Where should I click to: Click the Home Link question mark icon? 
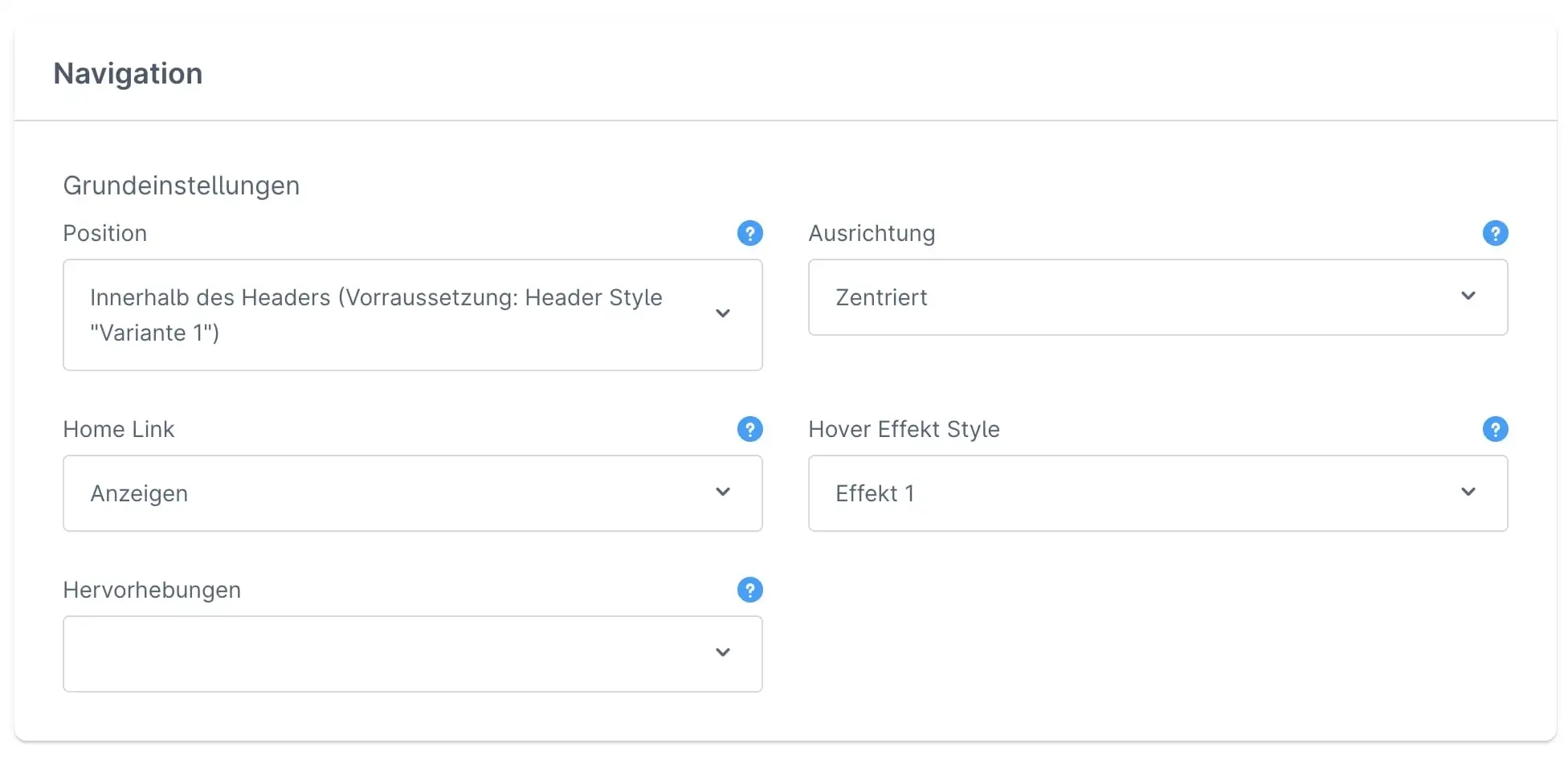click(x=749, y=430)
